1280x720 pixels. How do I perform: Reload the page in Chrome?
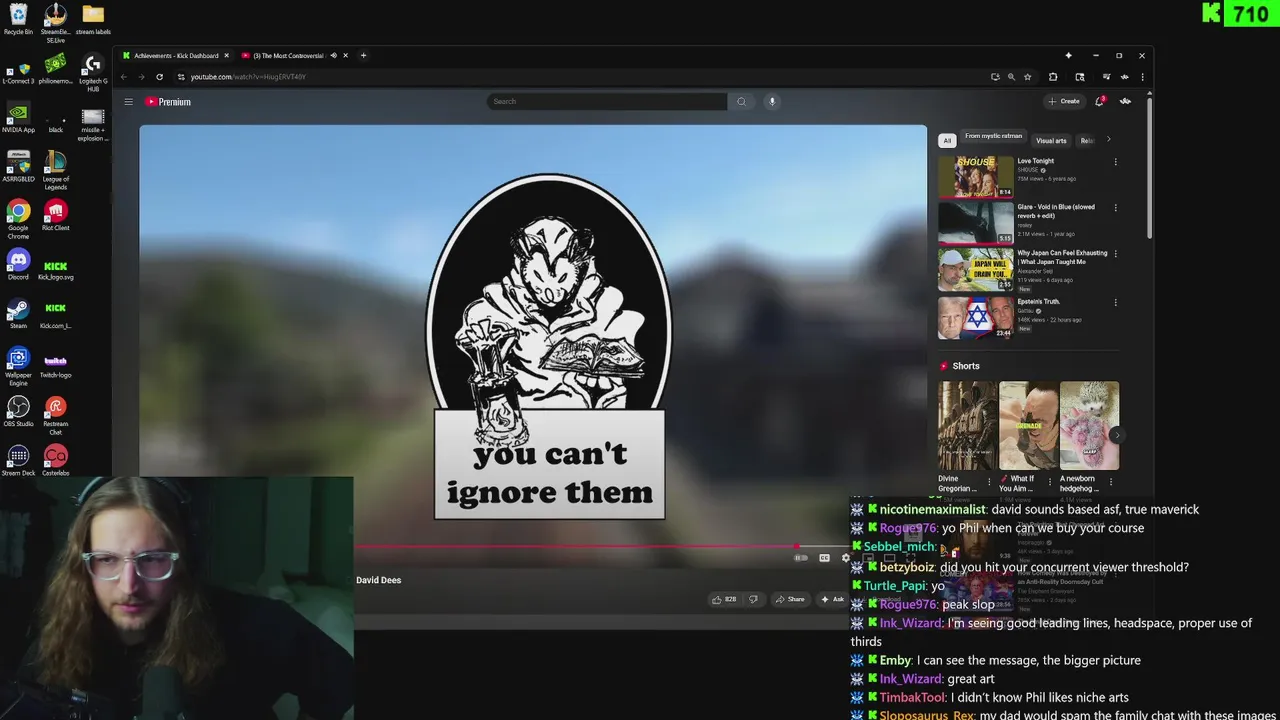pos(159,77)
